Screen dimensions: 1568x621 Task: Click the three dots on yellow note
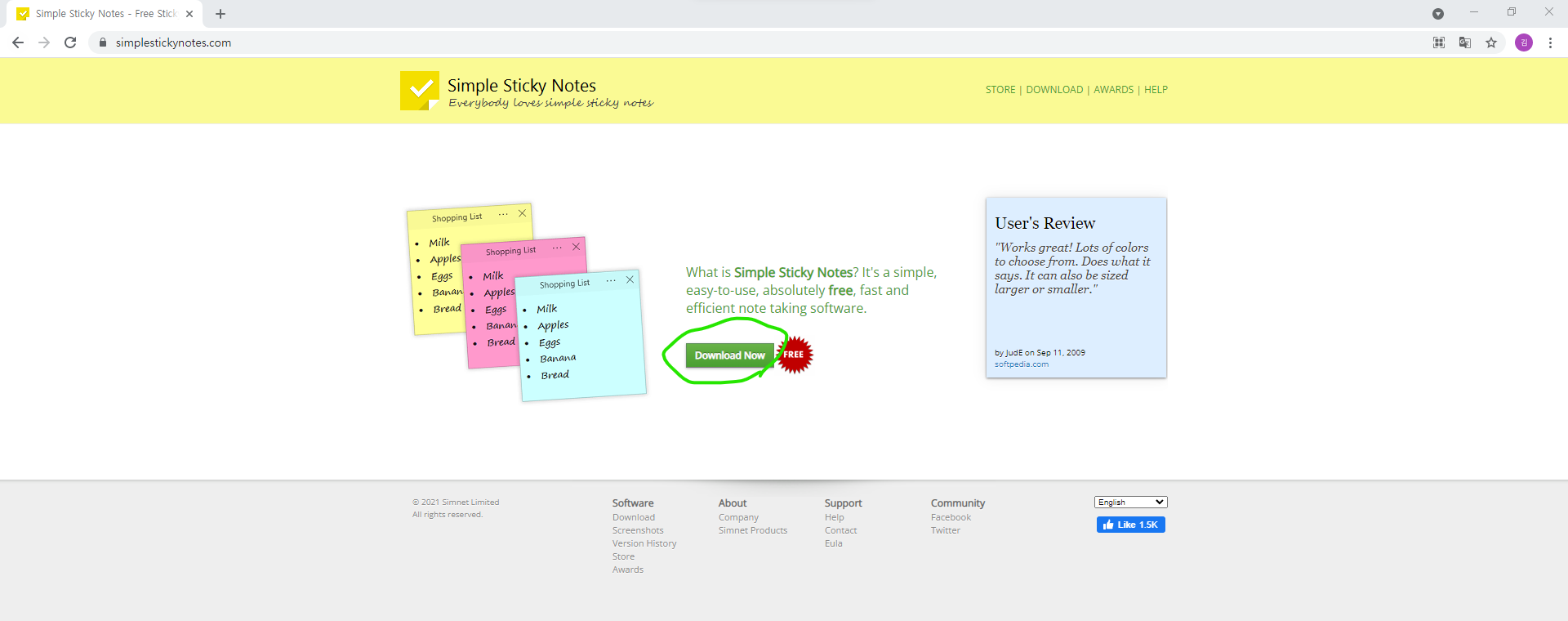pyautogui.click(x=503, y=214)
